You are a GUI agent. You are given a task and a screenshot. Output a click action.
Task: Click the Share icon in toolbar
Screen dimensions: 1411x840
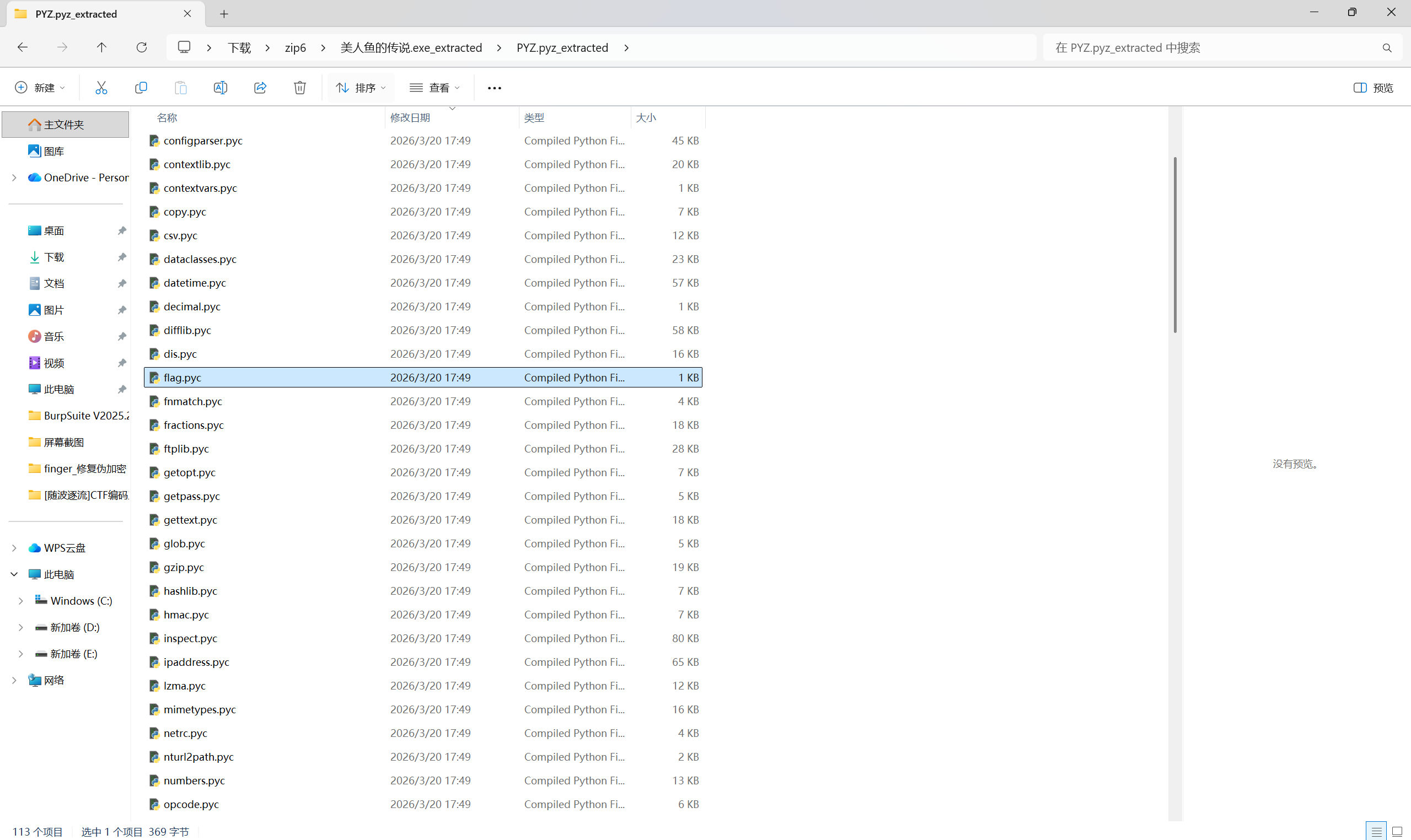tap(260, 88)
